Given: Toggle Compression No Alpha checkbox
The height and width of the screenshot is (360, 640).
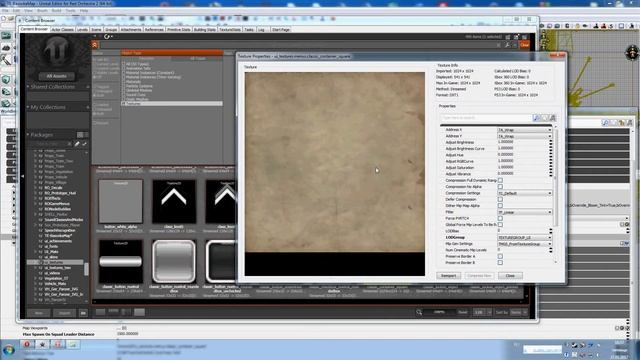Looking at the screenshot, I should [x=500, y=187].
